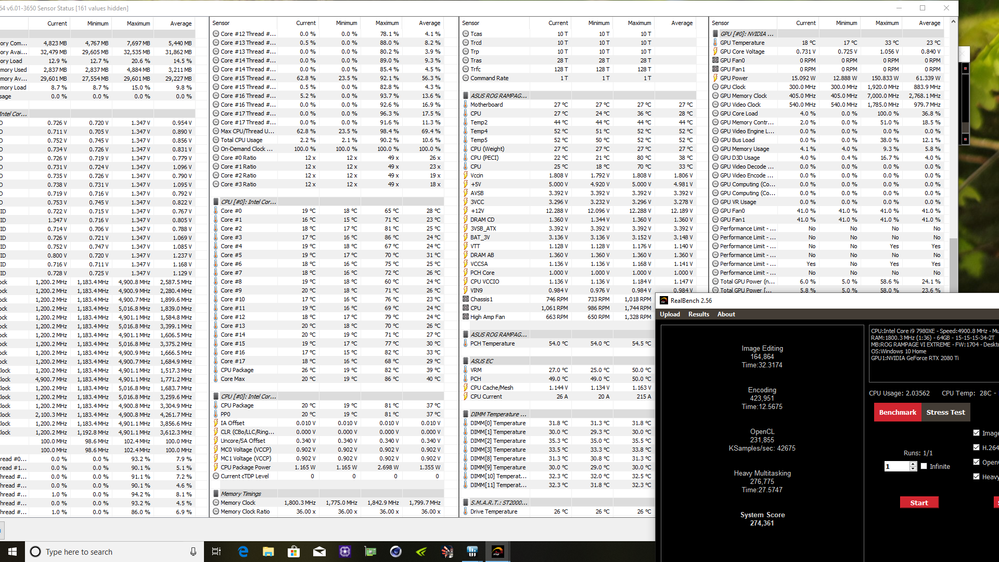Uncheck the Image Editing test checkbox
The height and width of the screenshot is (562, 999).
pos(976,433)
